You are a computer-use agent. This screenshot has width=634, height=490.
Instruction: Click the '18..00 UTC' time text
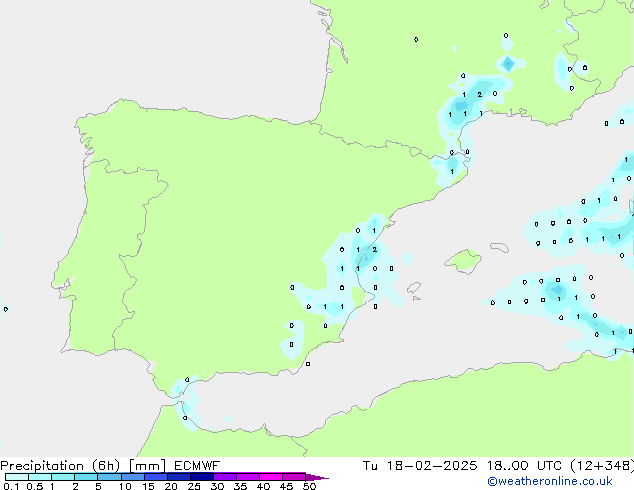tap(524, 466)
